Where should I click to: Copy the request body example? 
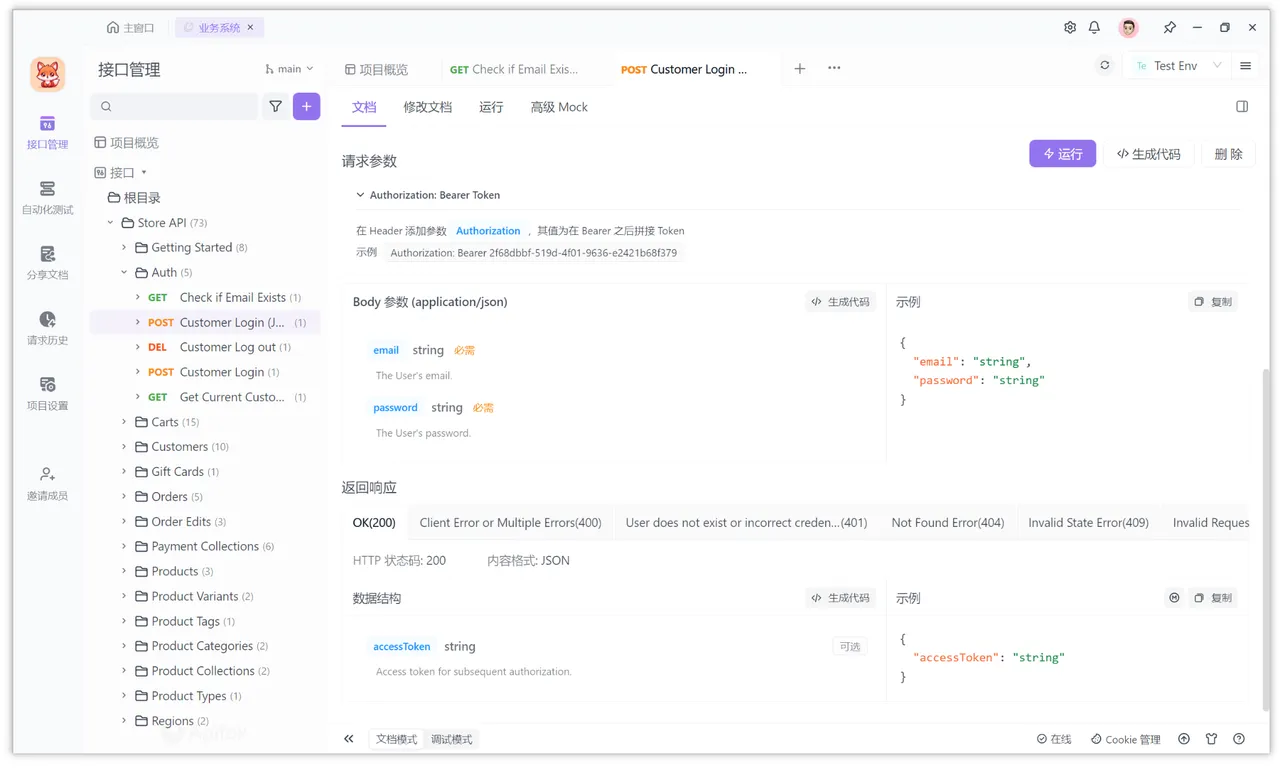pyautogui.click(x=1213, y=302)
